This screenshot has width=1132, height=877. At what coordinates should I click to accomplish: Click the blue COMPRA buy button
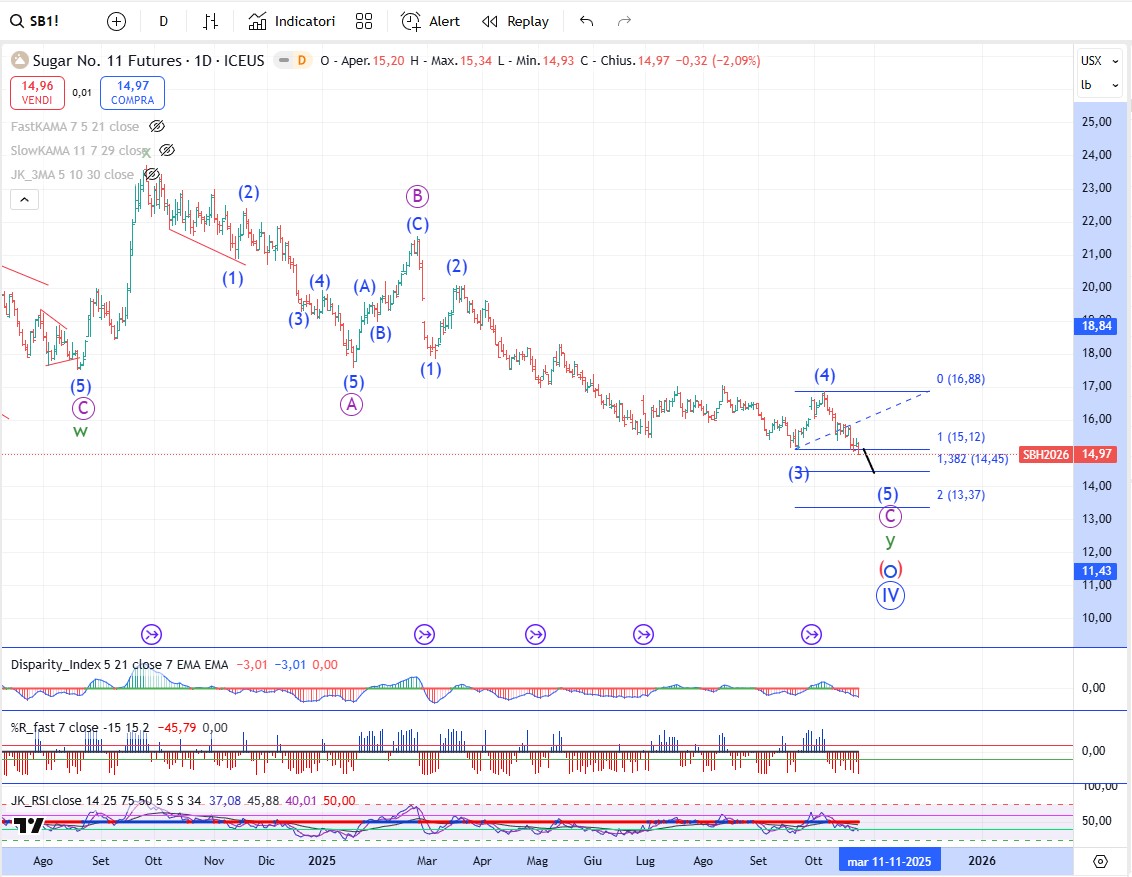132,92
